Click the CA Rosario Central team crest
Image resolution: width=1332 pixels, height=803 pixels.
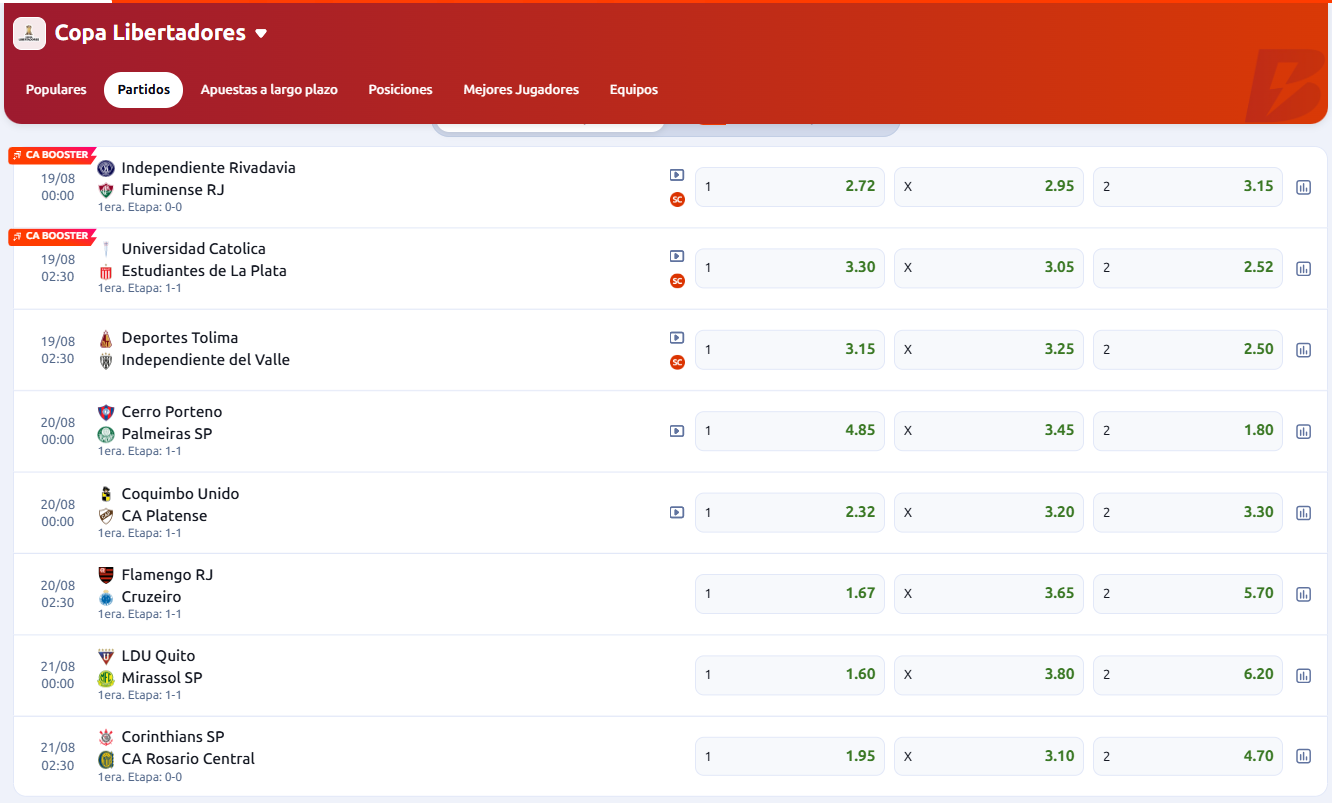coord(106,759)
